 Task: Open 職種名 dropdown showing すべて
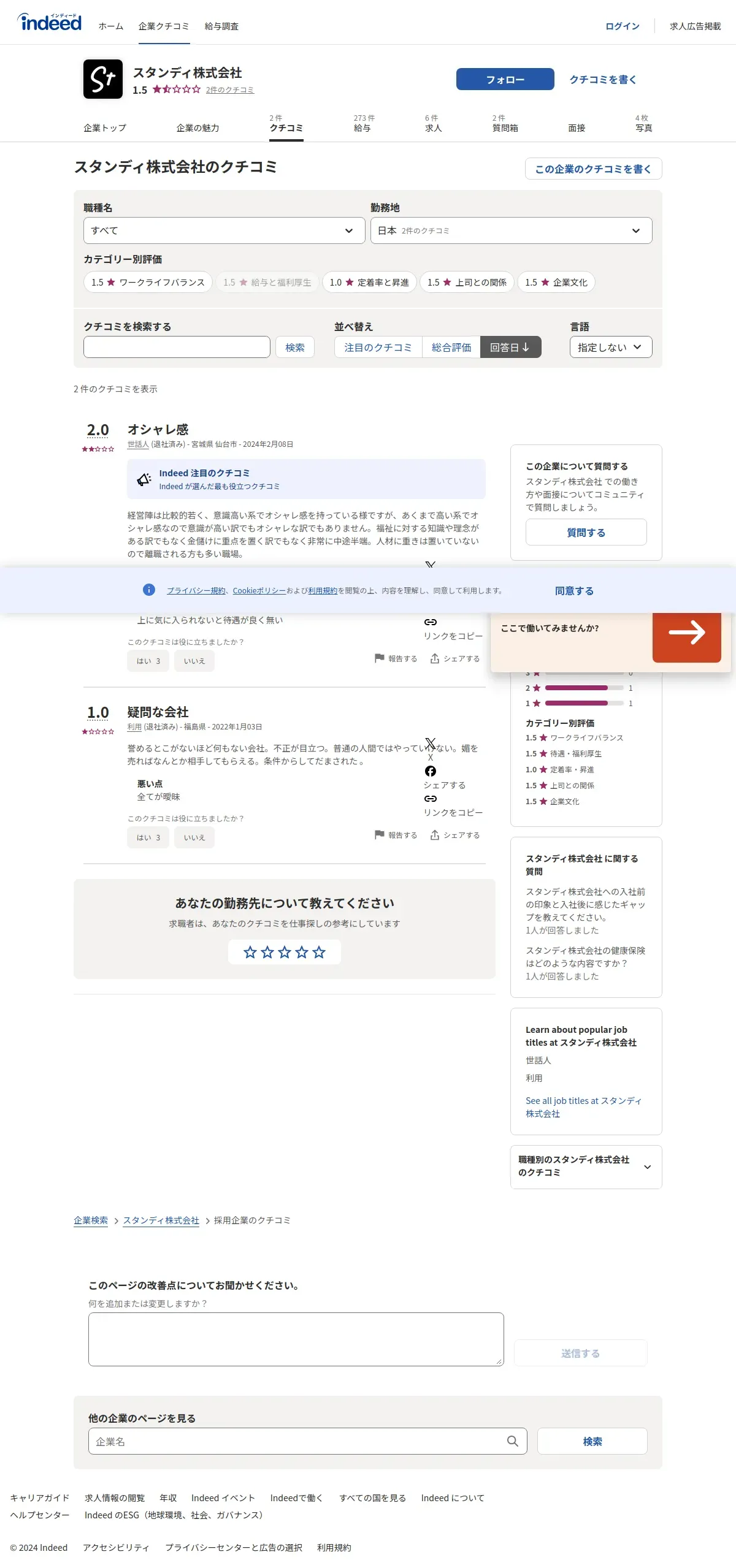click(224, 230)
